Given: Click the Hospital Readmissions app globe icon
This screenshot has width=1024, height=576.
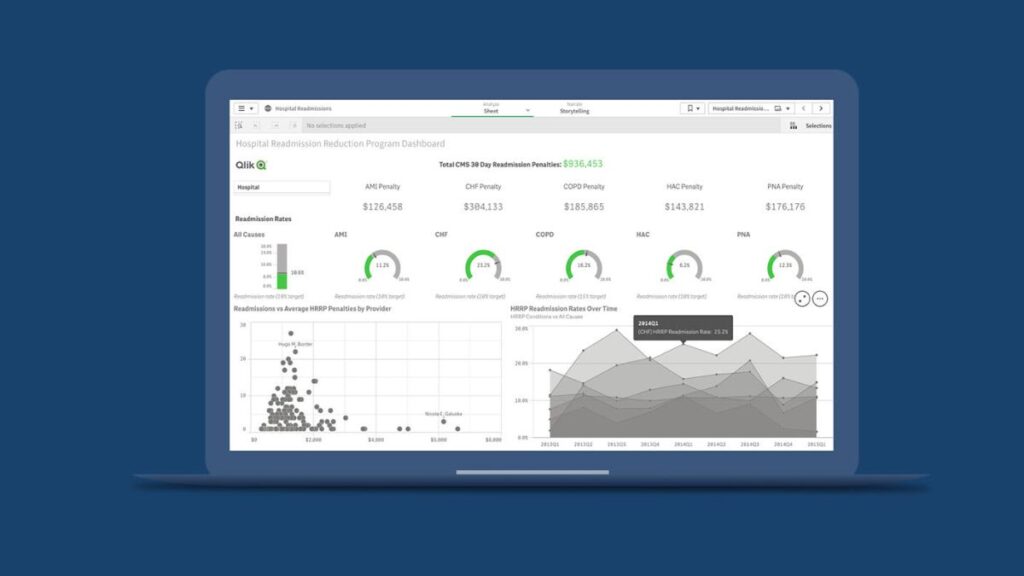Looking at the screenshot, I should [268, 108].
